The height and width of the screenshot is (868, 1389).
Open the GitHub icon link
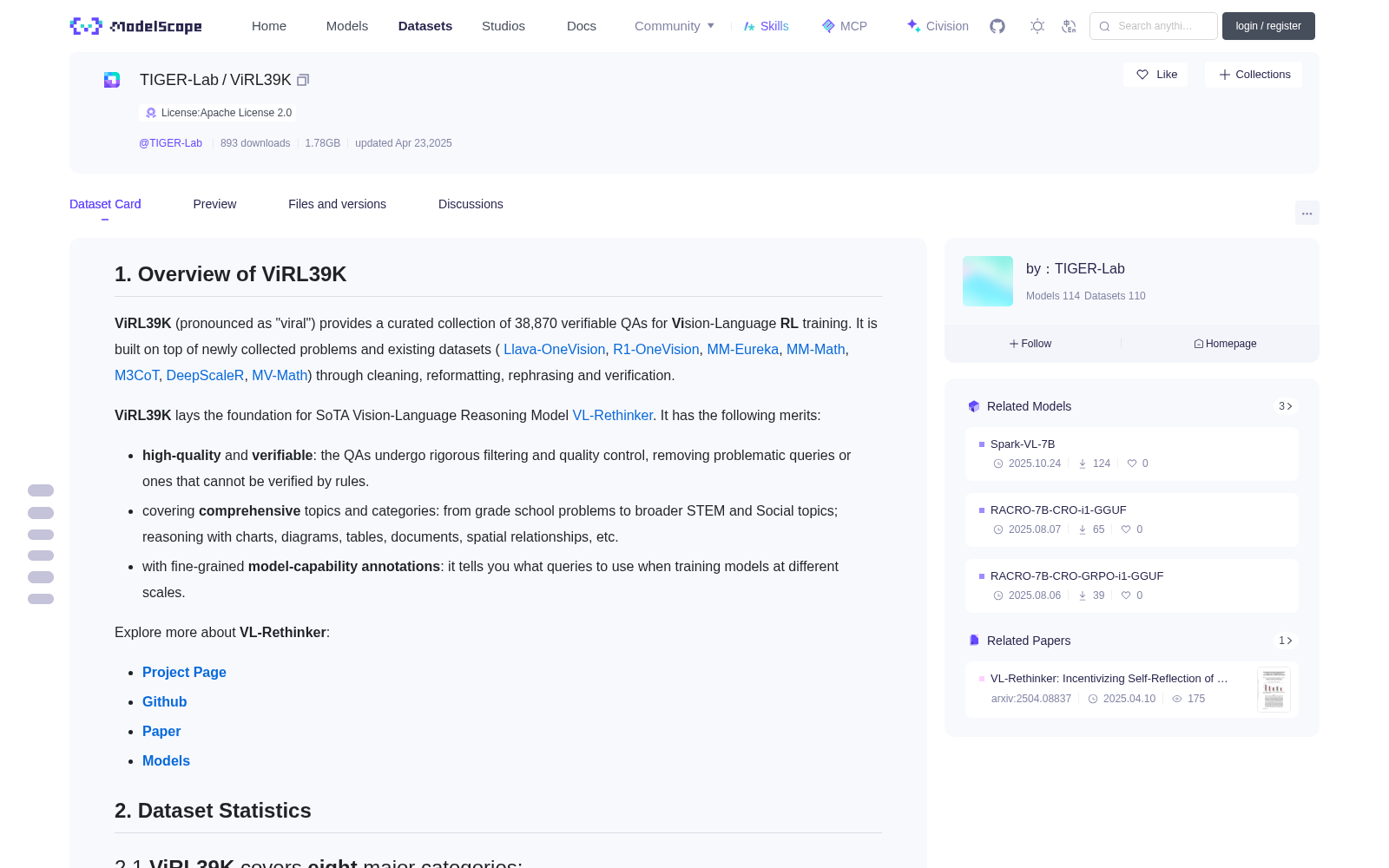point(997,26)
